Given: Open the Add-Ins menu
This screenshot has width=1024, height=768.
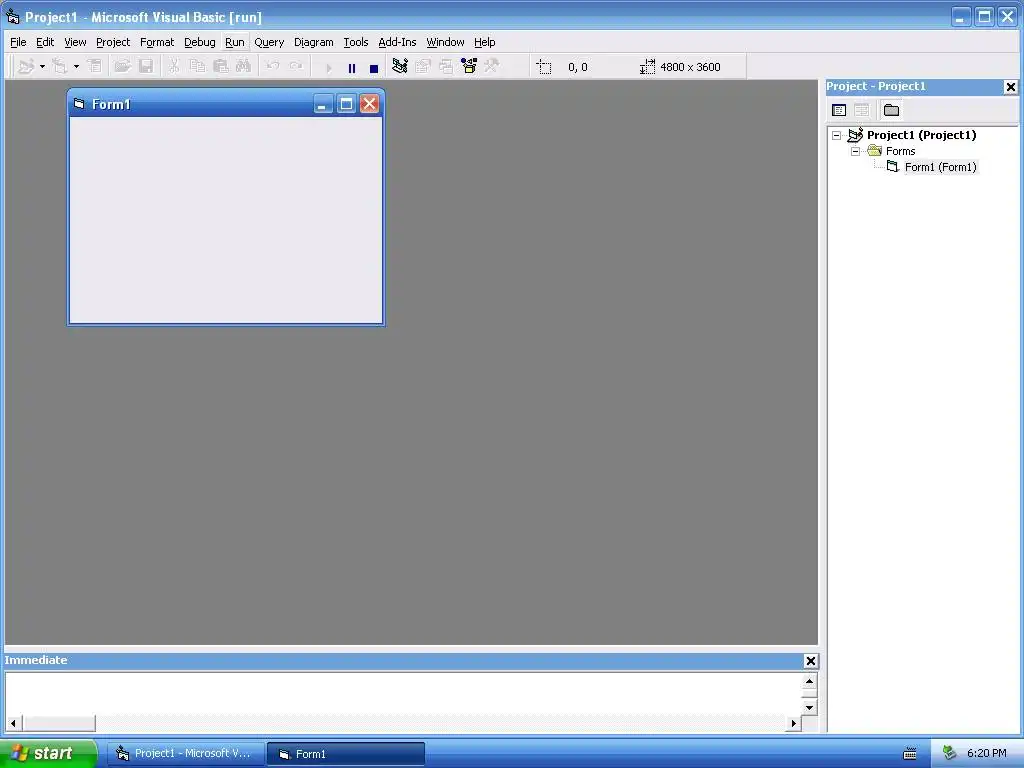Looking at the screenshot, I should (397, 42).
